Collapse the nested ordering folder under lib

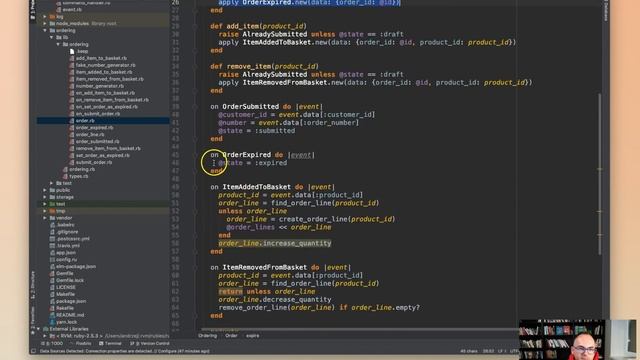coord(58,44)
